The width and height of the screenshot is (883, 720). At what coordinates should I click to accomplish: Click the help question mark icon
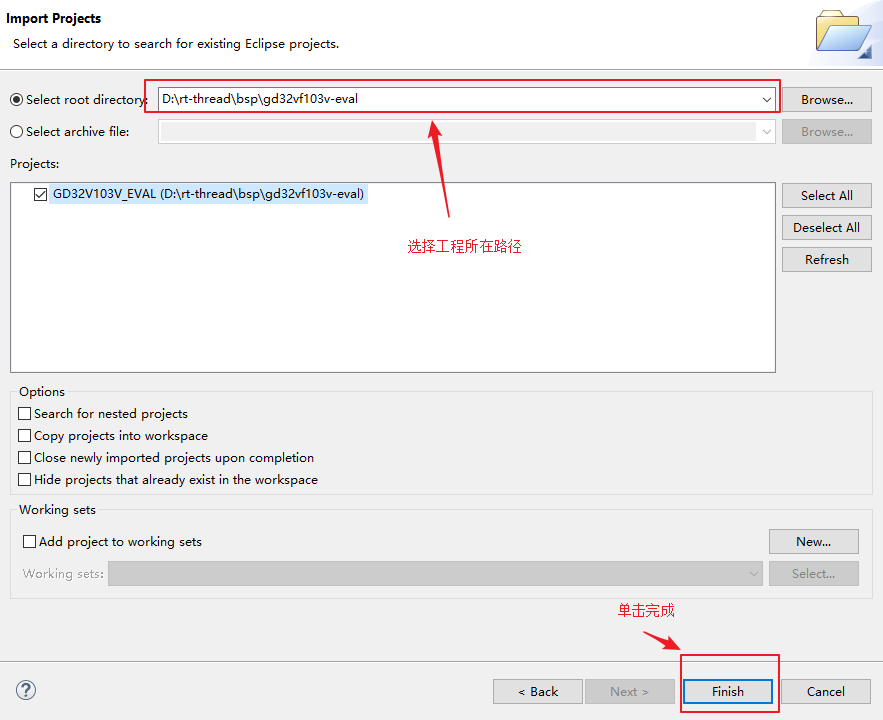coord(26,690)
